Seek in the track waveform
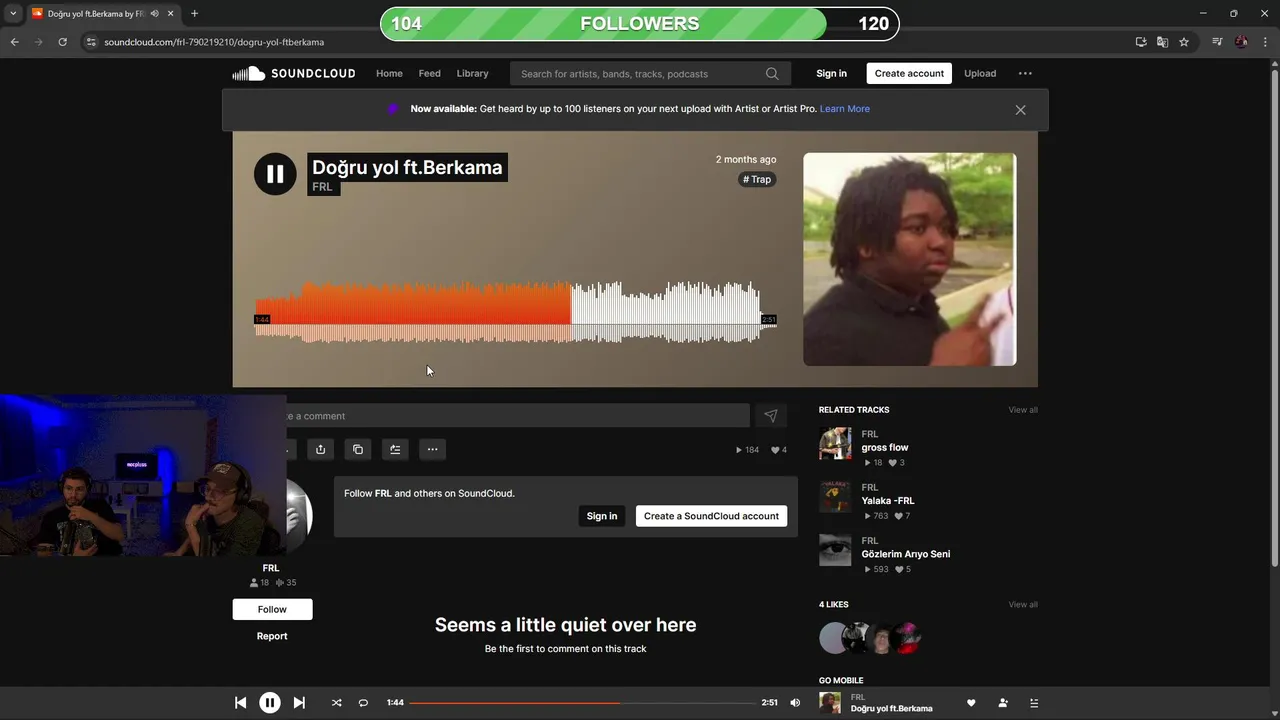 tap(515, 312)
